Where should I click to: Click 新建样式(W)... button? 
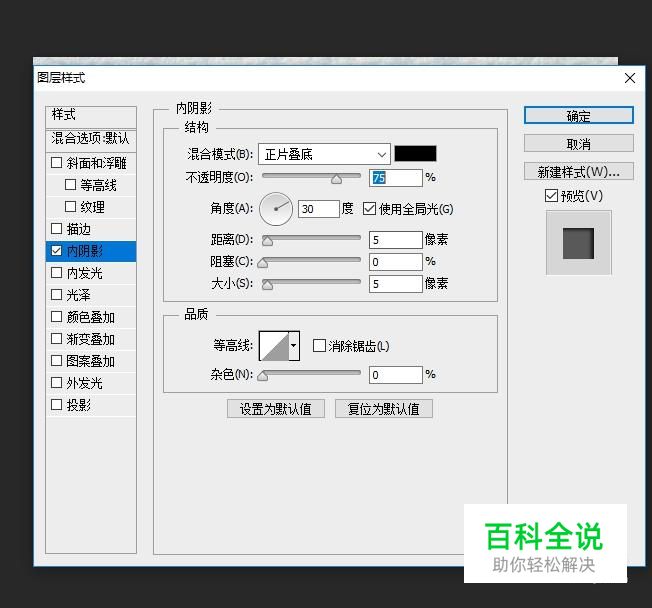(578, 171)
